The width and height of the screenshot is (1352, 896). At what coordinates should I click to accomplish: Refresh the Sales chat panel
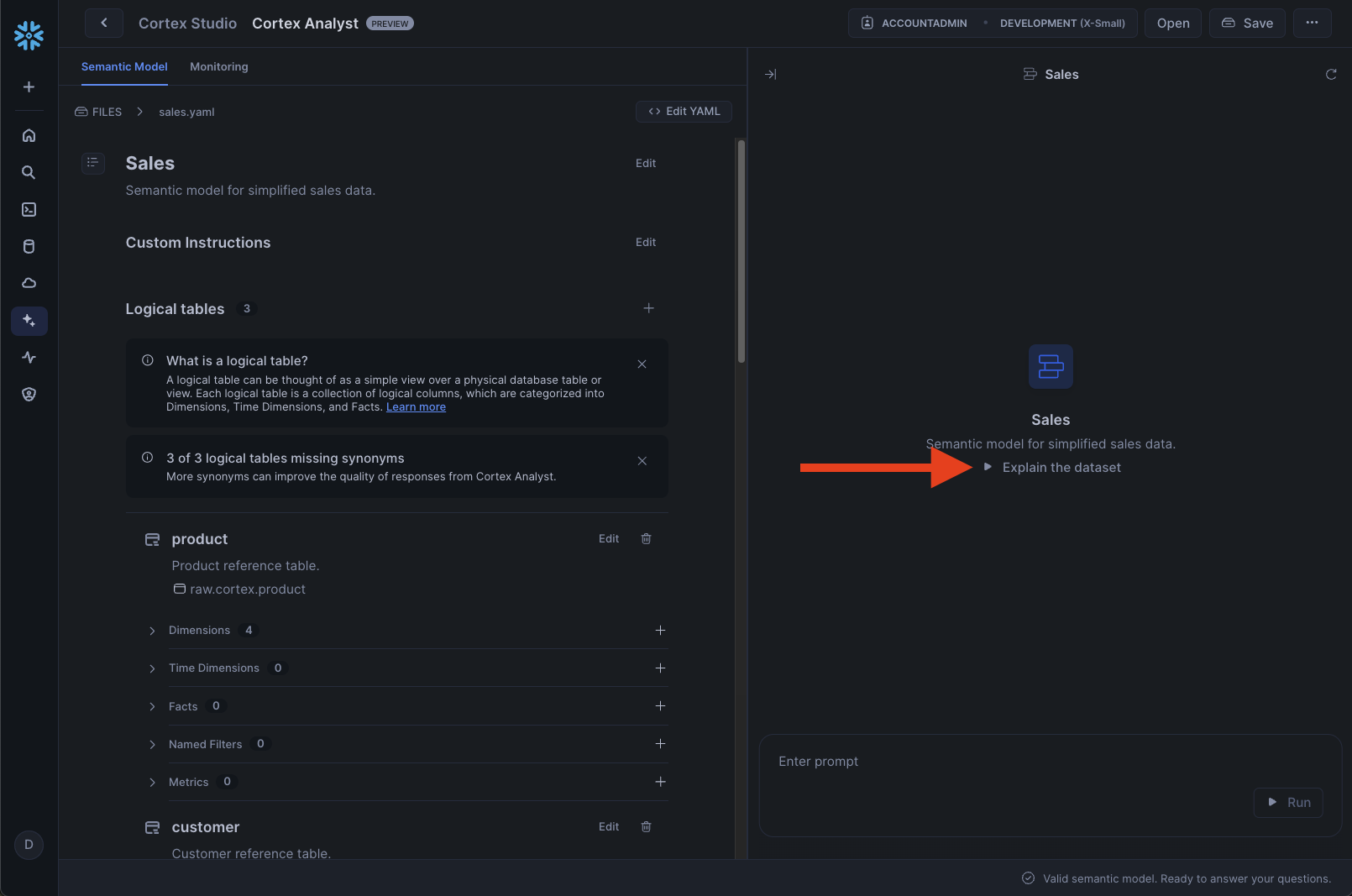click(1331, 74)
